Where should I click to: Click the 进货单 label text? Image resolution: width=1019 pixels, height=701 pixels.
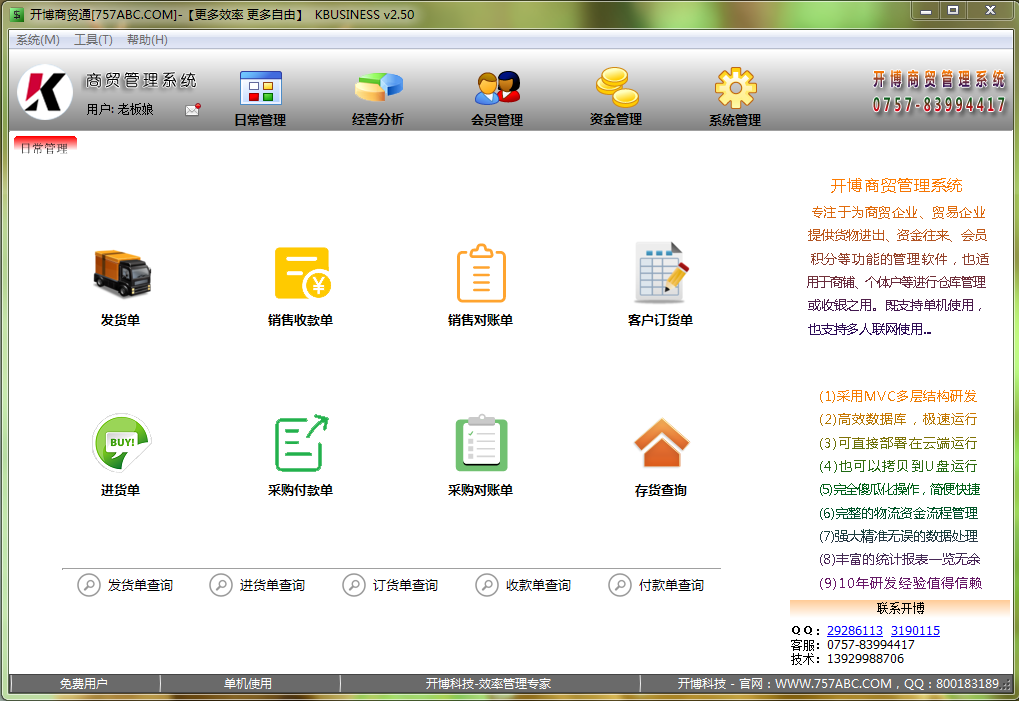tap(120, 490)
